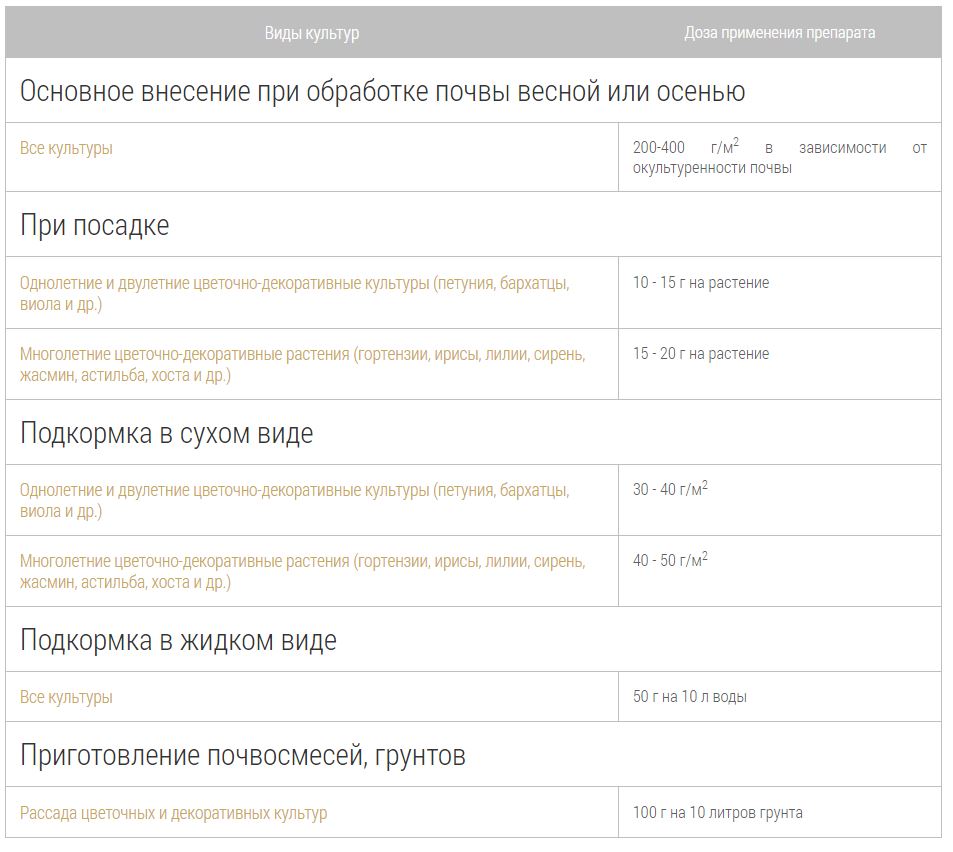Click "Все культуры" under Подкормка в жидком виде
953x852 pixels.
(x=66, y=697)
